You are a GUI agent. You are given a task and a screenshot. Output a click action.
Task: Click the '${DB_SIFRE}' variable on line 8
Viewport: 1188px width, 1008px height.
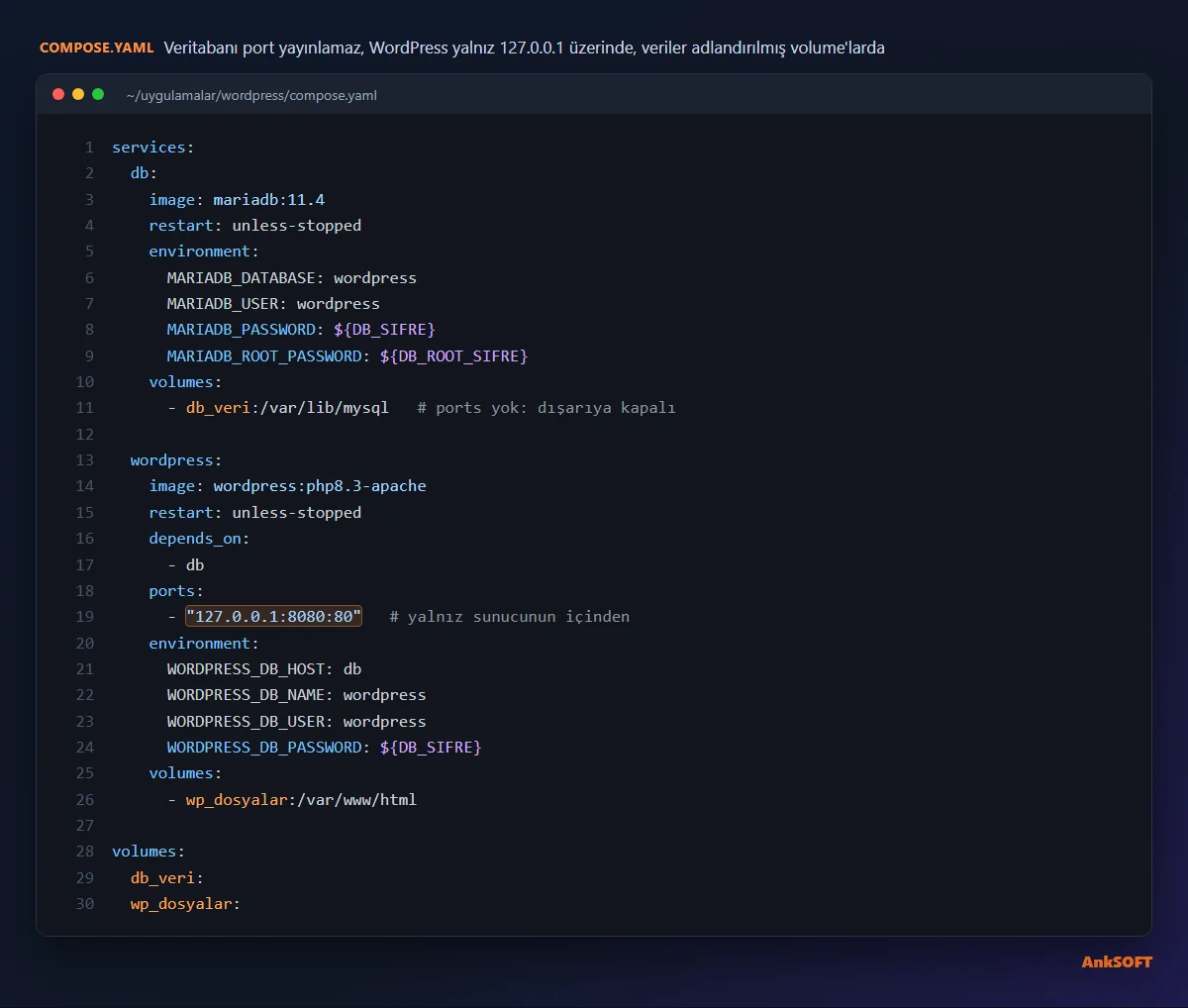[x=384, y=330]
